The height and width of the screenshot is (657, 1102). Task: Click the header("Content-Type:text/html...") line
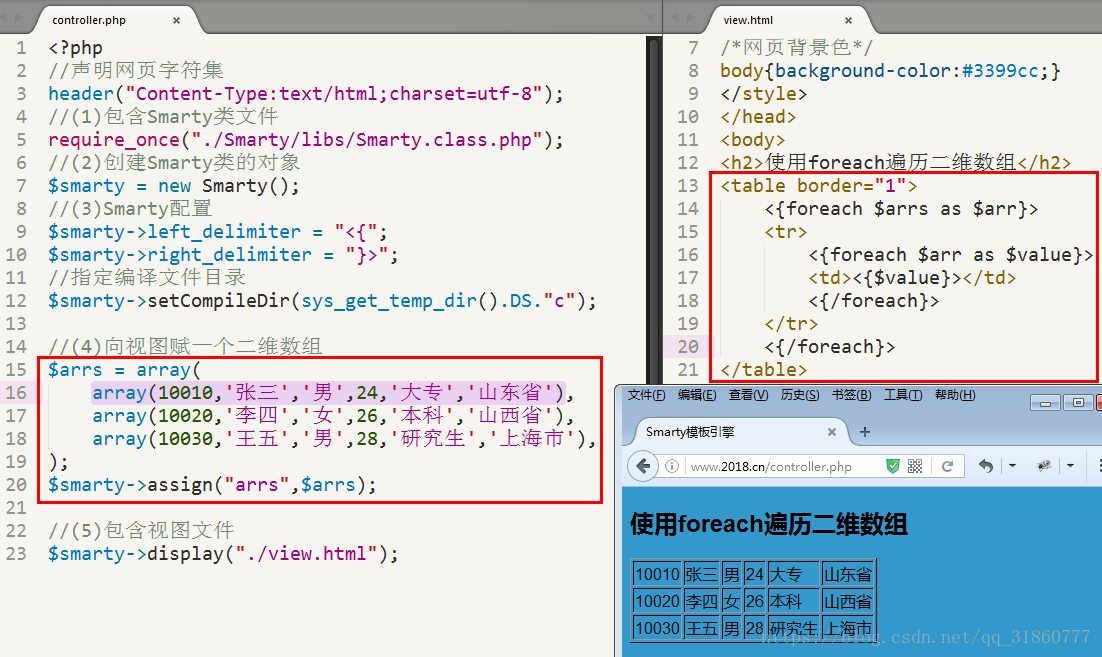click(306, 93)
